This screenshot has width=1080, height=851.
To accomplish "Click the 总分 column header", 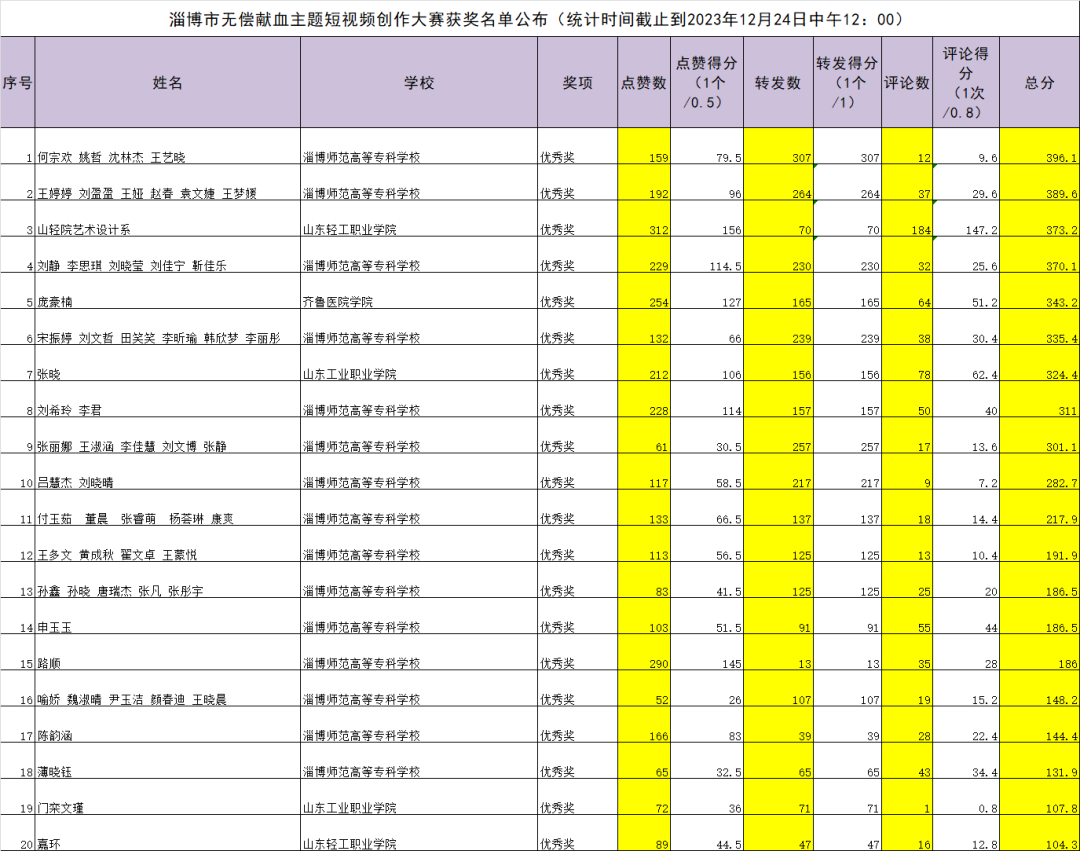I will pyautogui.click(x=1039, y=83).
